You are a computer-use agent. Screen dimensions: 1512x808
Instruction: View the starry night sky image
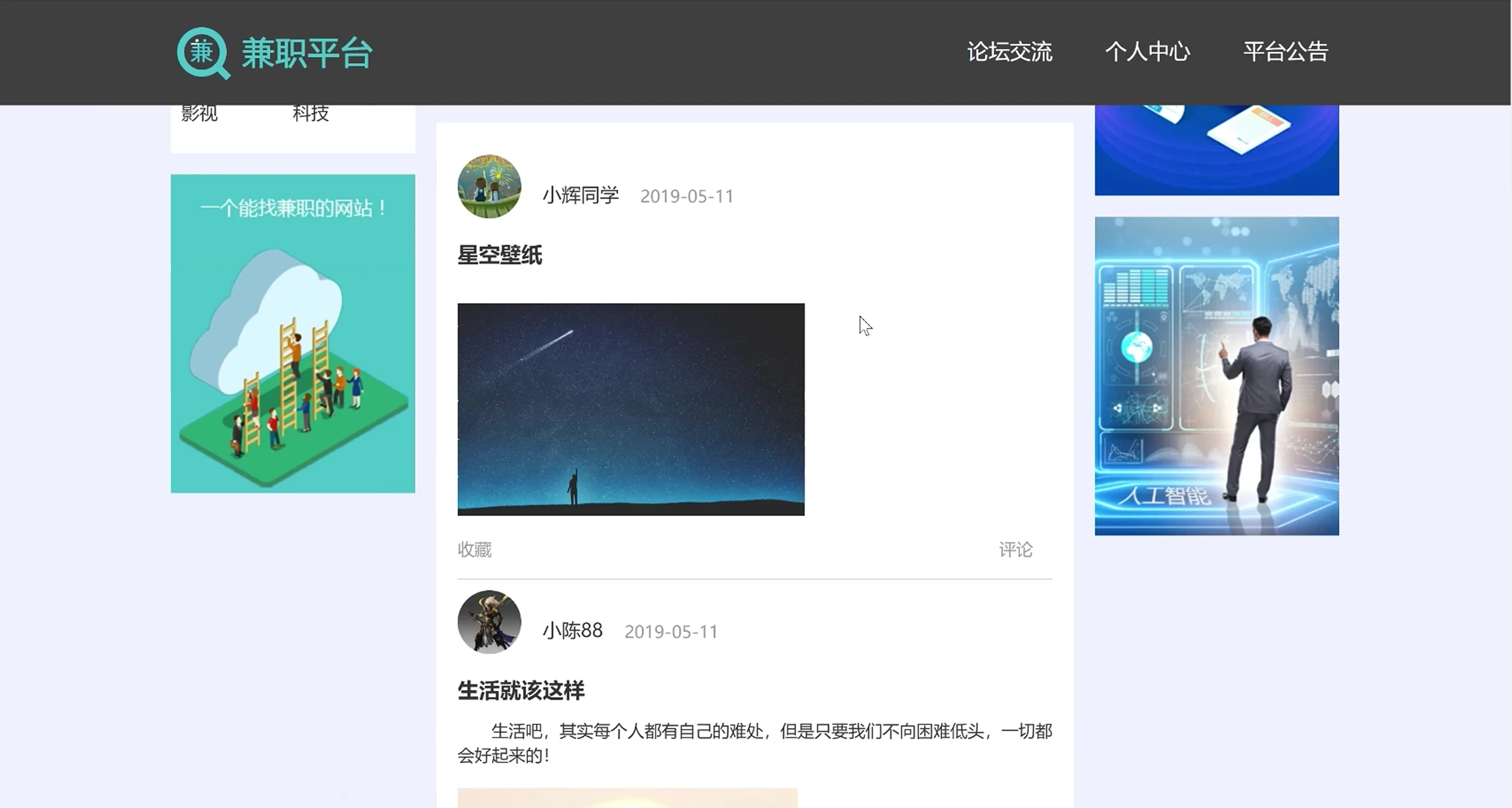(x=631, y=409)
